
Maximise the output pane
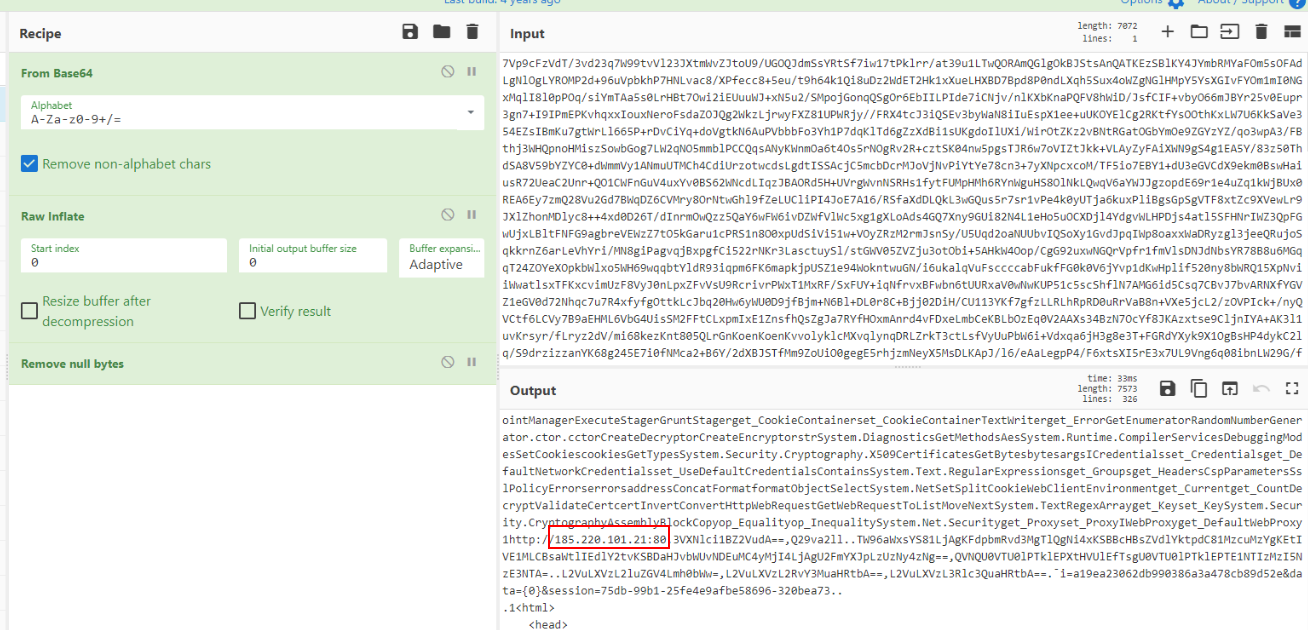pos(1292,388)
